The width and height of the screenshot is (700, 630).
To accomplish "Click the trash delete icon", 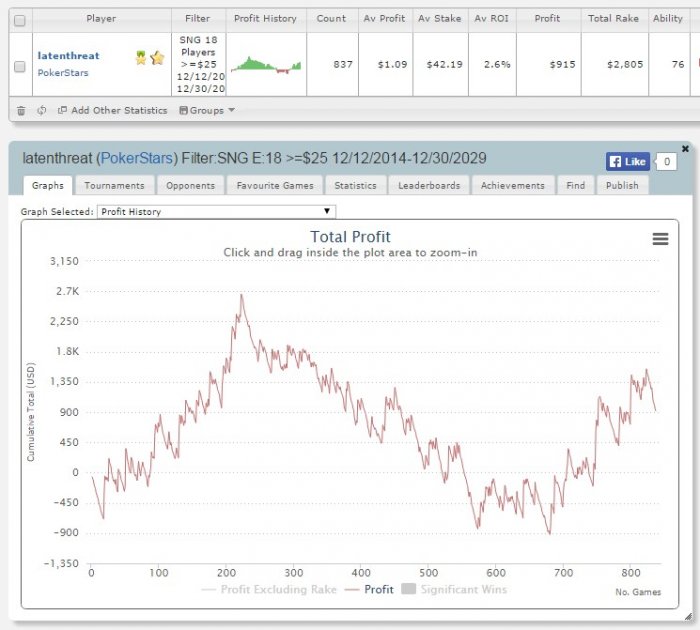I will [x=21, y=110].
